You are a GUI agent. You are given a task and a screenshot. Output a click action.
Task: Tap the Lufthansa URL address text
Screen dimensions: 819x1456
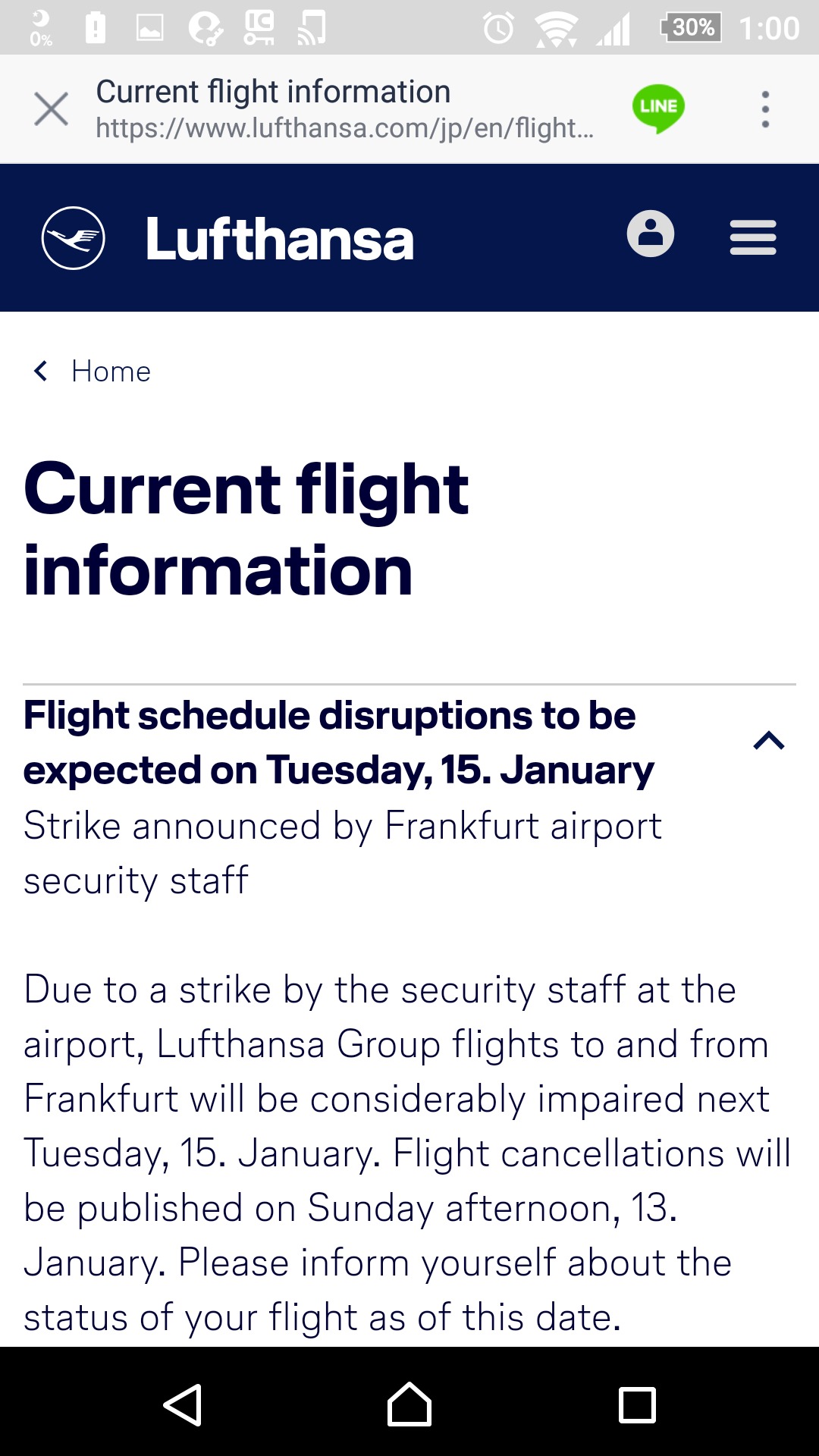(344, 128)
